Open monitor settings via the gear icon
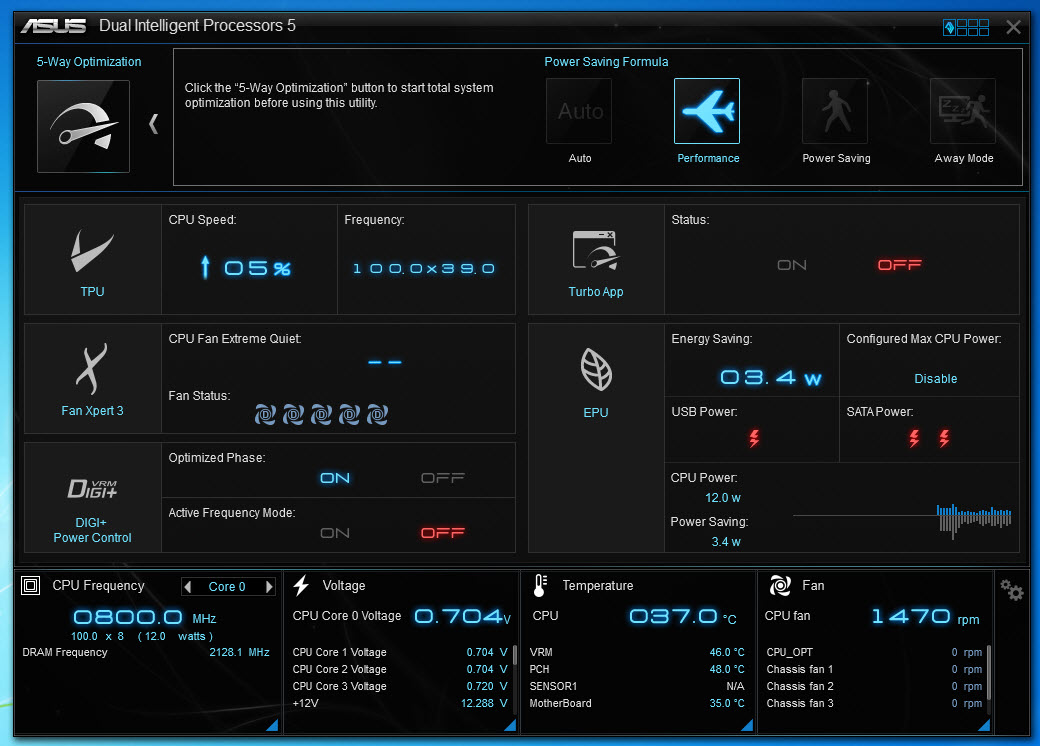This screenshot has width=1040, height=746. (1012, 590)
